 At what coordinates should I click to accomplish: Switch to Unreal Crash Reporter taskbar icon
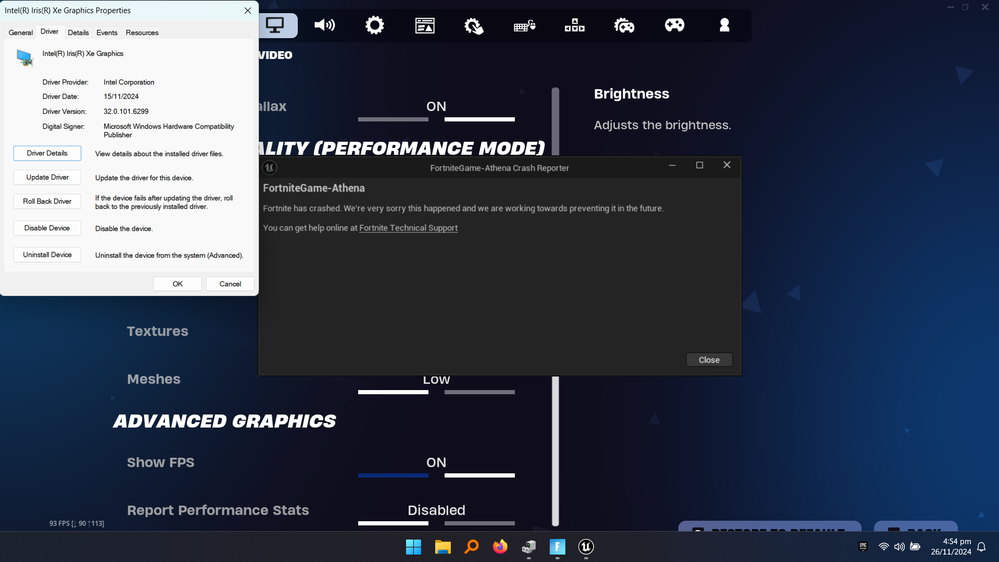586,547
